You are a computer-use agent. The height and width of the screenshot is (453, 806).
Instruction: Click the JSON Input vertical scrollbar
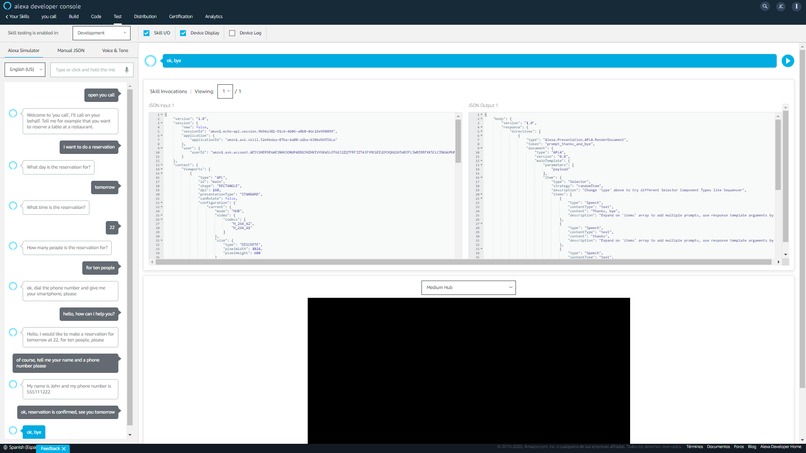pyautogui.click(x=457, y=140)
